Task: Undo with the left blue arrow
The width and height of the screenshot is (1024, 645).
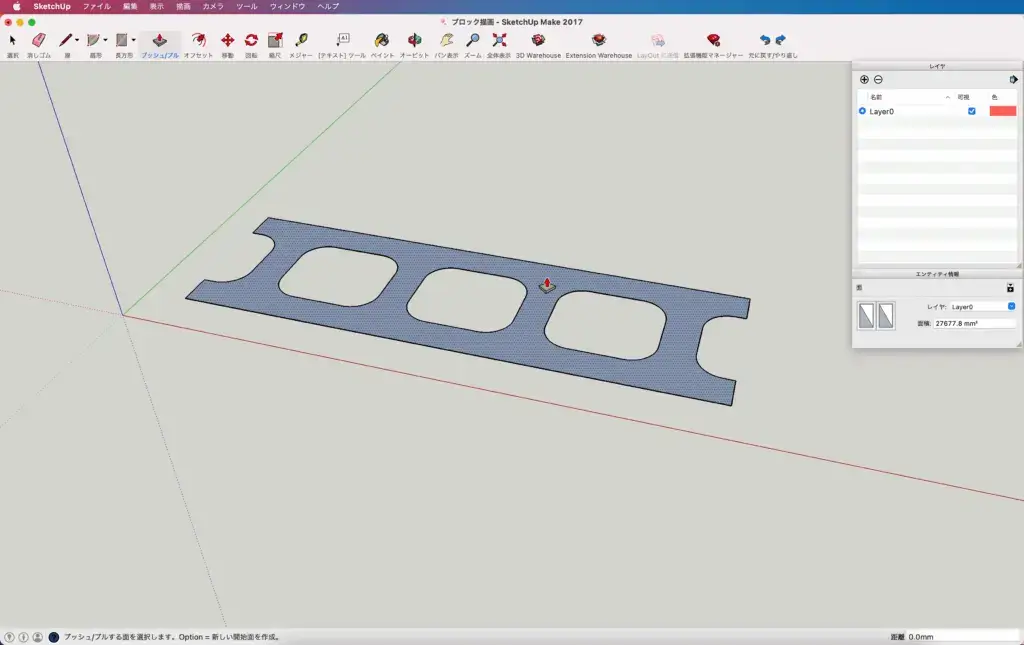Action: pos(765,40)
